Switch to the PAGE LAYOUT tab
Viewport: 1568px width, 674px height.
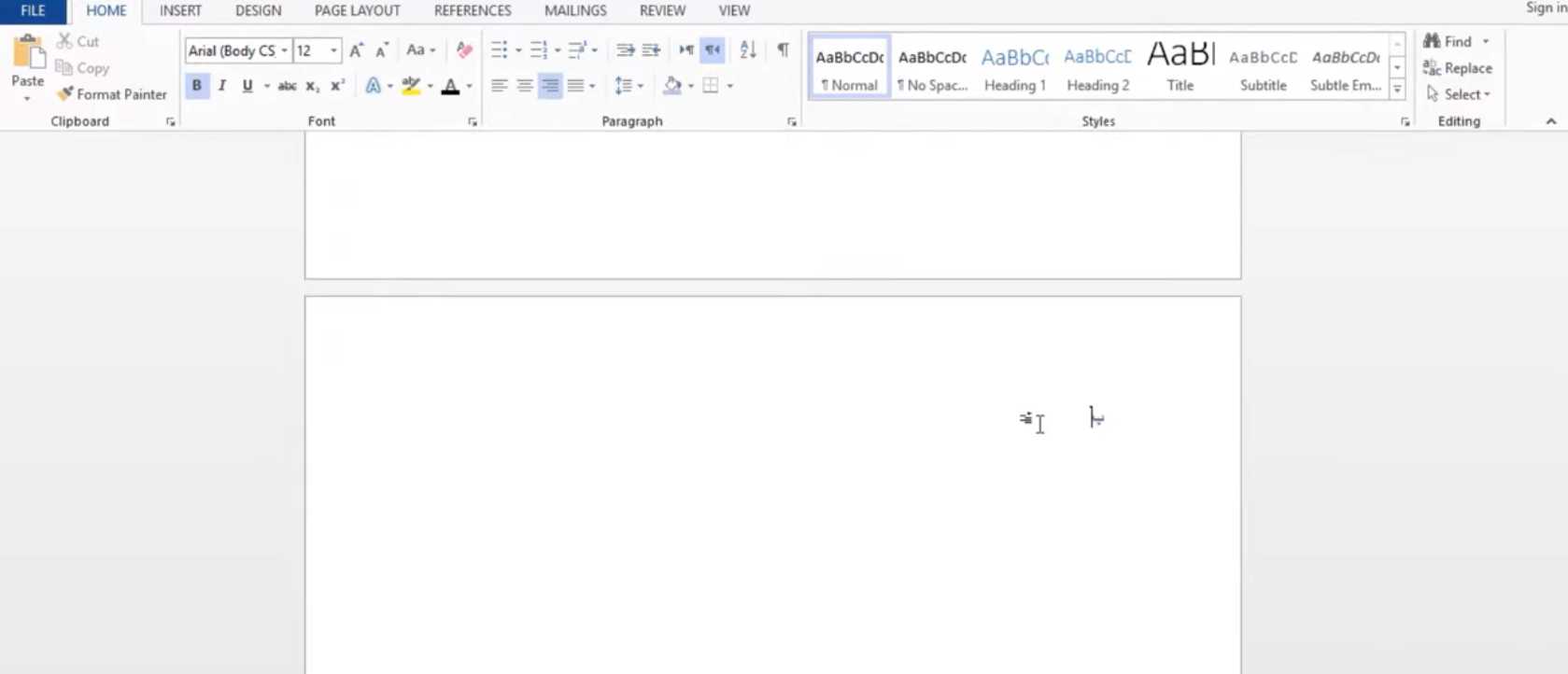tap(357, 11)
